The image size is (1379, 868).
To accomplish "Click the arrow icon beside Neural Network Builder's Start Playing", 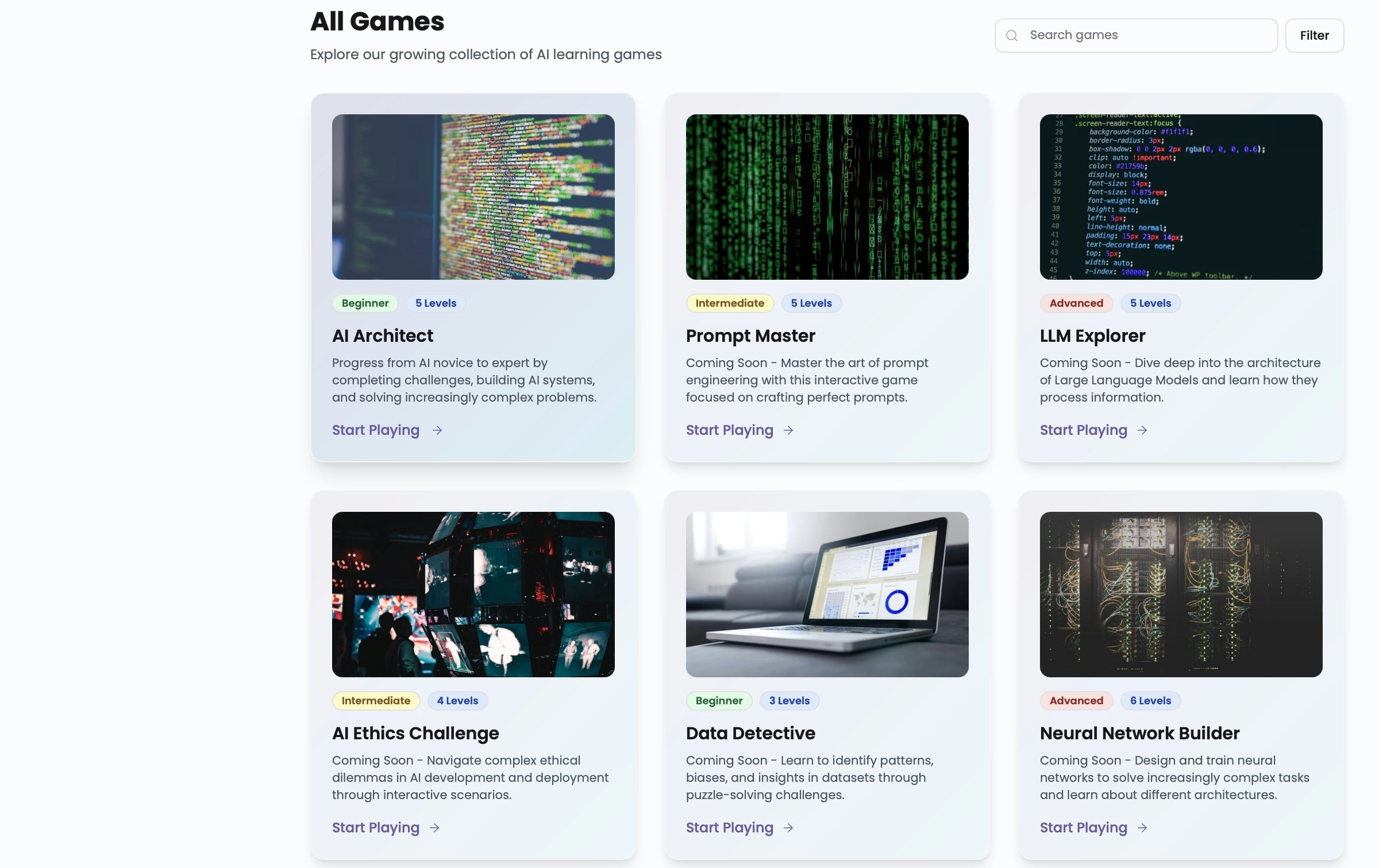I will (1142, 828).
